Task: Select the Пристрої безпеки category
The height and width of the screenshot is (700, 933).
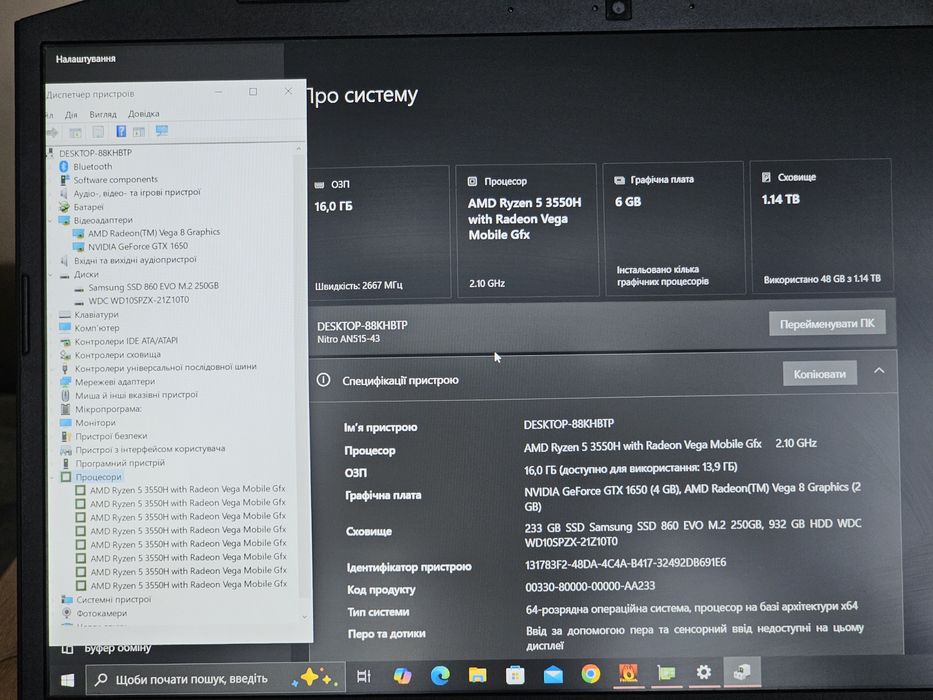Action: pos(111,436)
